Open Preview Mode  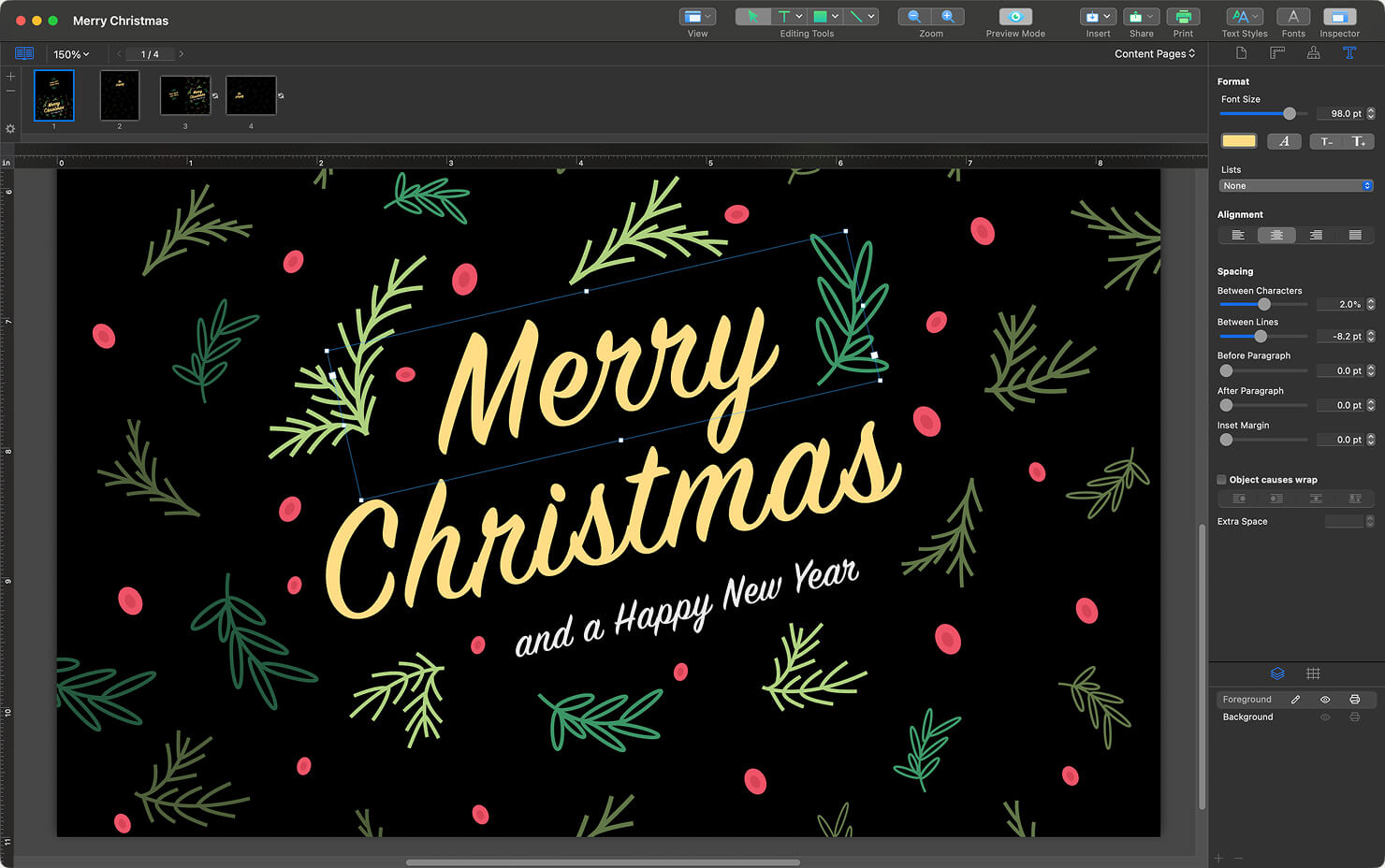[x=1014, y=16]
